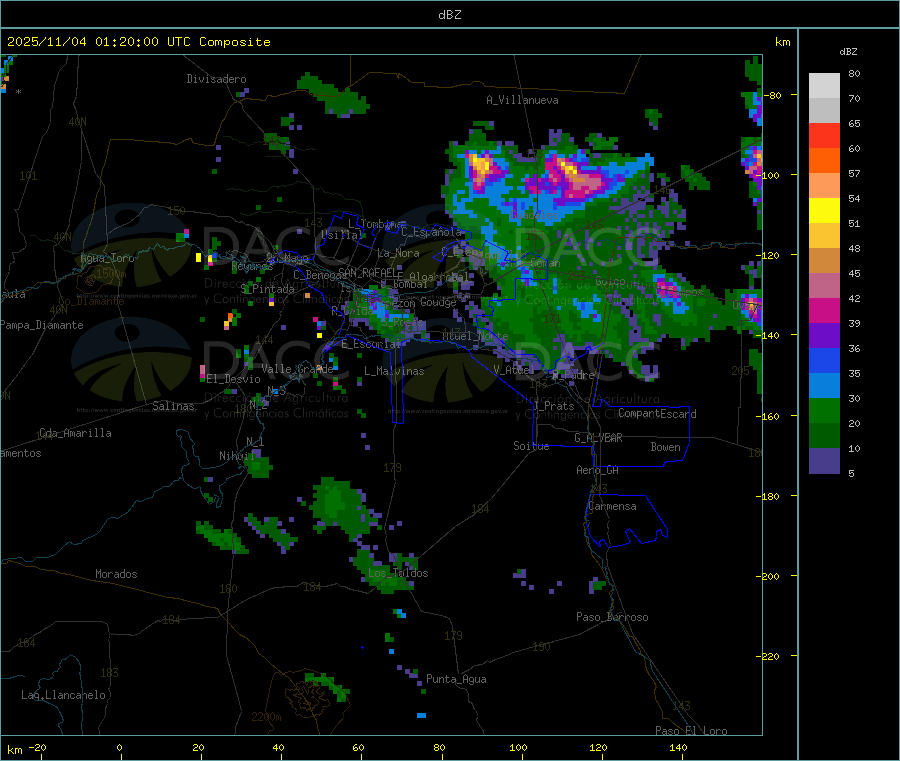The image size is (900, 761).
Task: Click the El_Desvio location label
Action: 234,379
